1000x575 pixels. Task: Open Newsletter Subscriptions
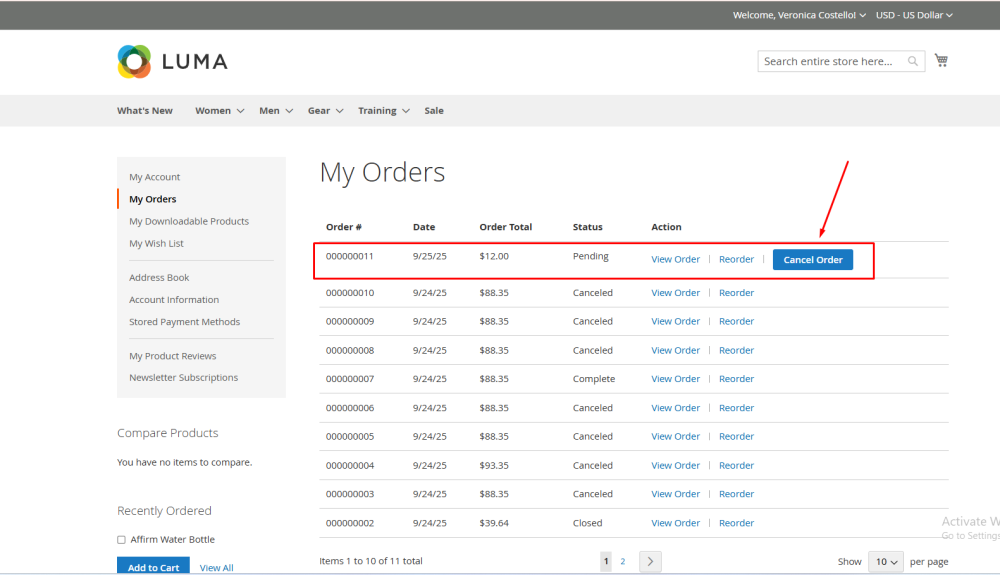[183, 377]
